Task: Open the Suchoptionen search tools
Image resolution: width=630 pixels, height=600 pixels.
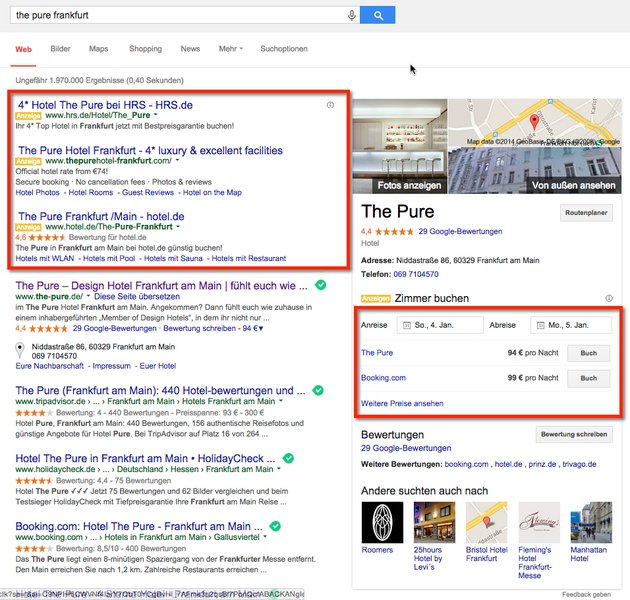Action: point(284,48)
